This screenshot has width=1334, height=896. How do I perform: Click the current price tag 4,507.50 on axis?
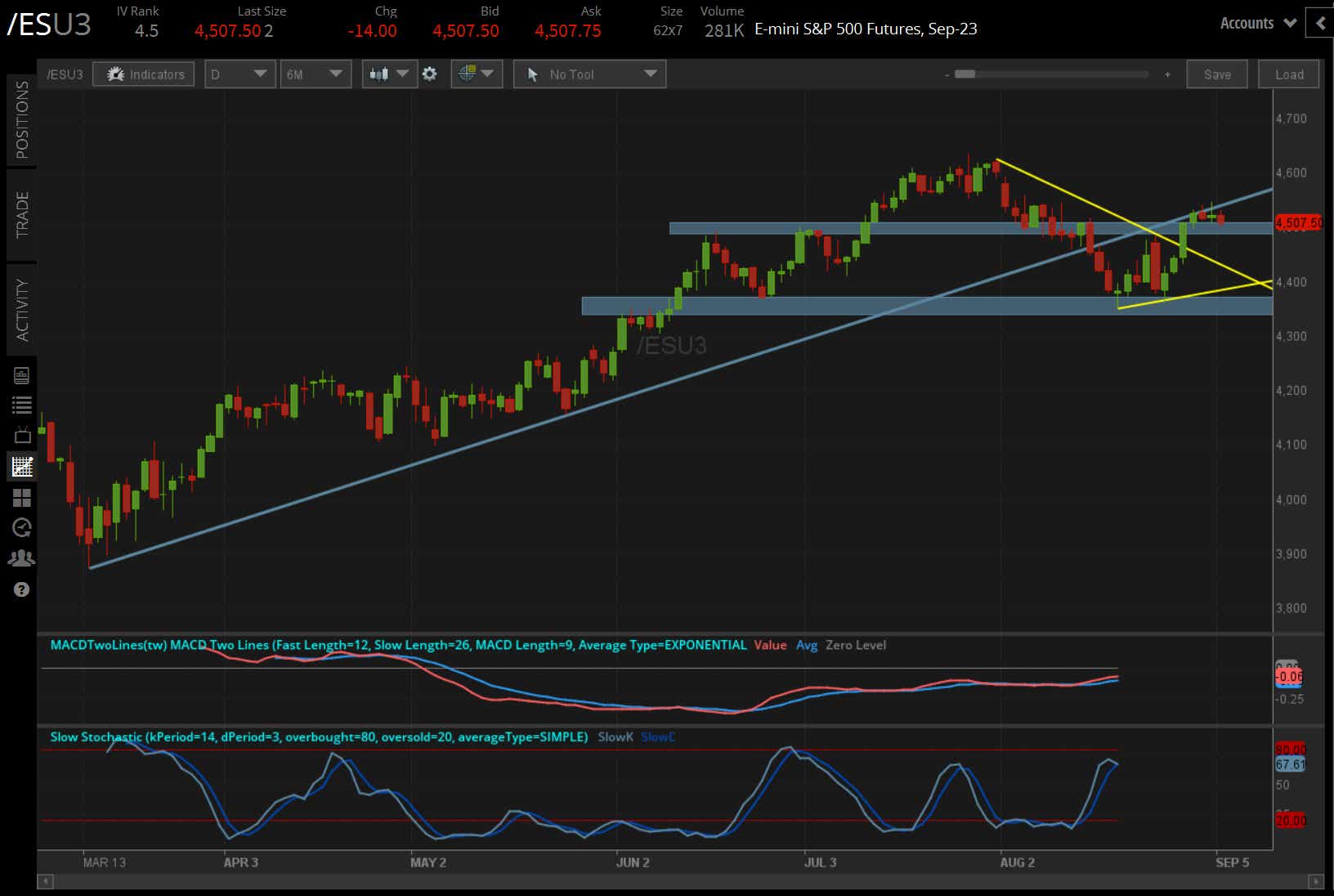pos(1298,222)
